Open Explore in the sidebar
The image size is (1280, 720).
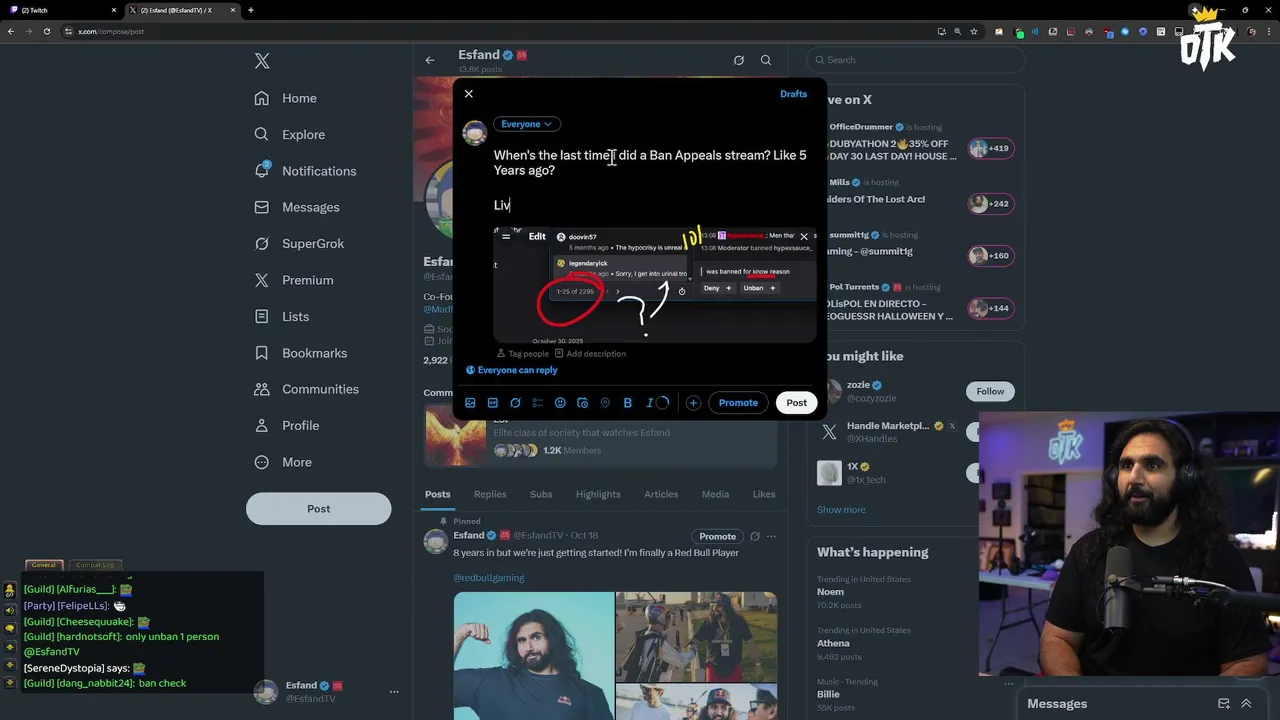point(290,134)
